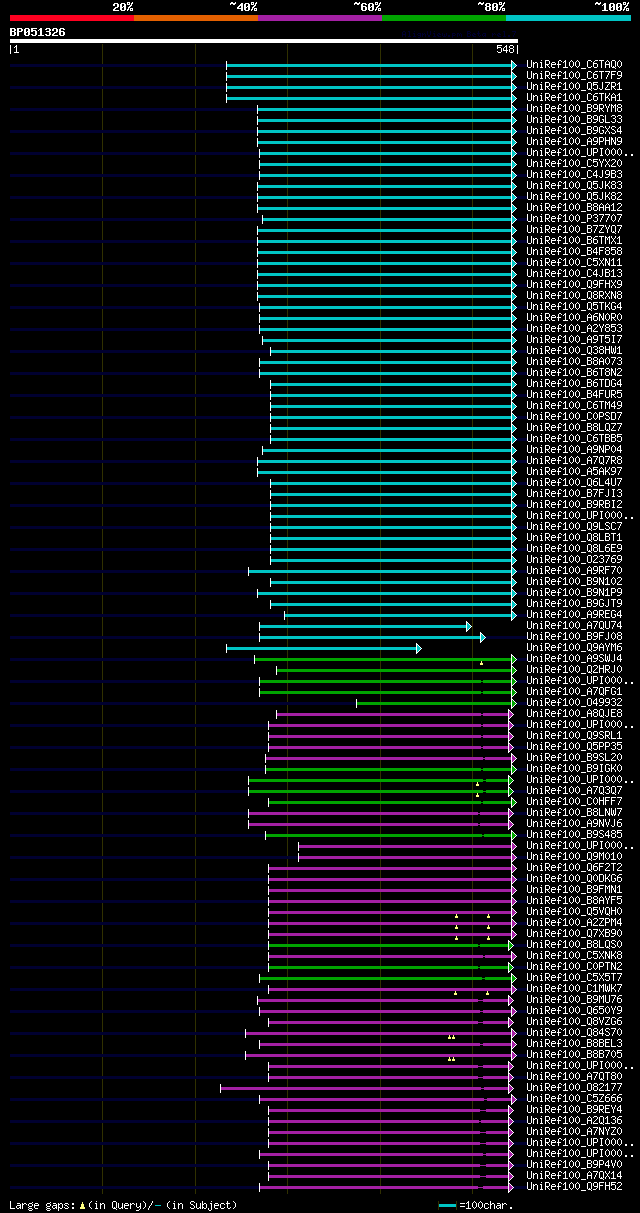Viewport: 640px width, 1213px height.
Task: Click the short cyan alignment bar for A7QU74
Action: 365,626
